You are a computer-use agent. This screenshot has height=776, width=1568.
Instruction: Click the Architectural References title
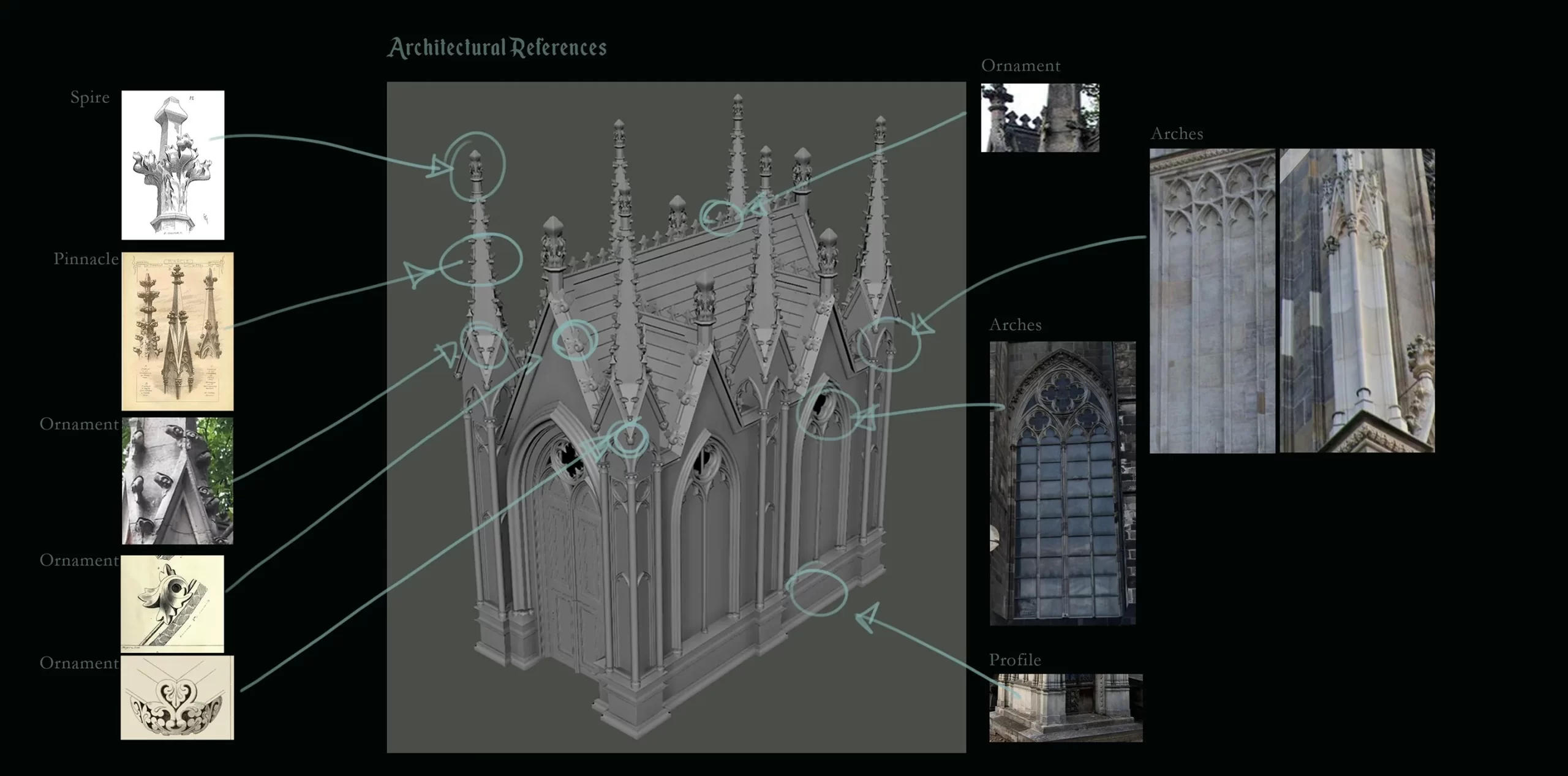click(x=497, y=48)
